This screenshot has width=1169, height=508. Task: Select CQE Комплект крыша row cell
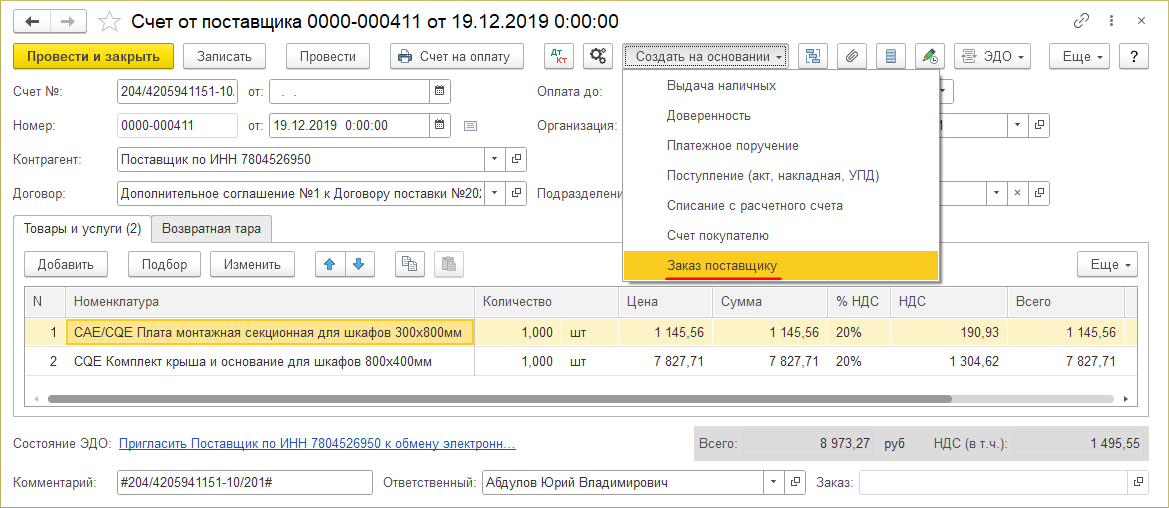pyautogui.click(x=271, y=362)
